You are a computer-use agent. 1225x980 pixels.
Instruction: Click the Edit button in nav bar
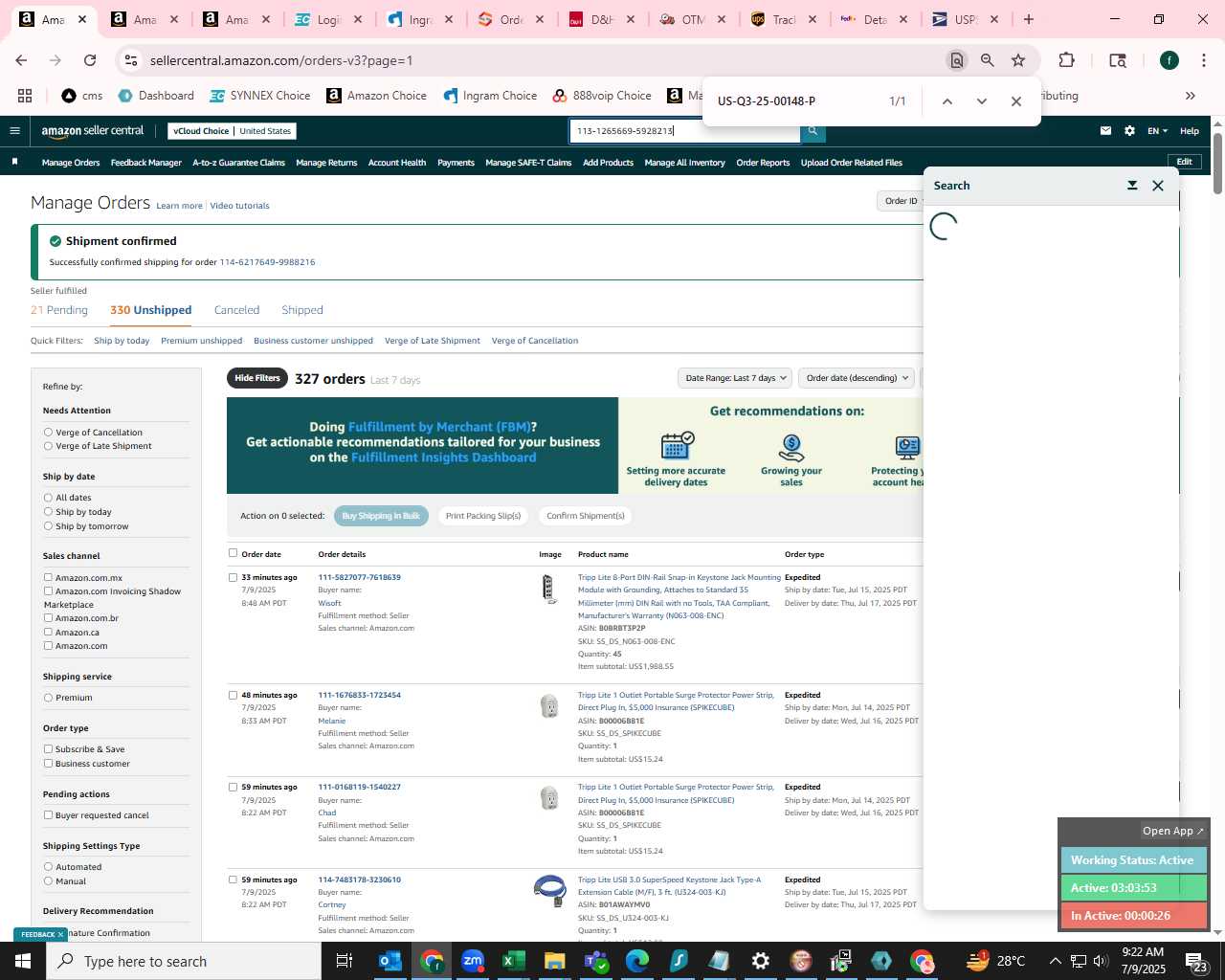(1185, 162)
